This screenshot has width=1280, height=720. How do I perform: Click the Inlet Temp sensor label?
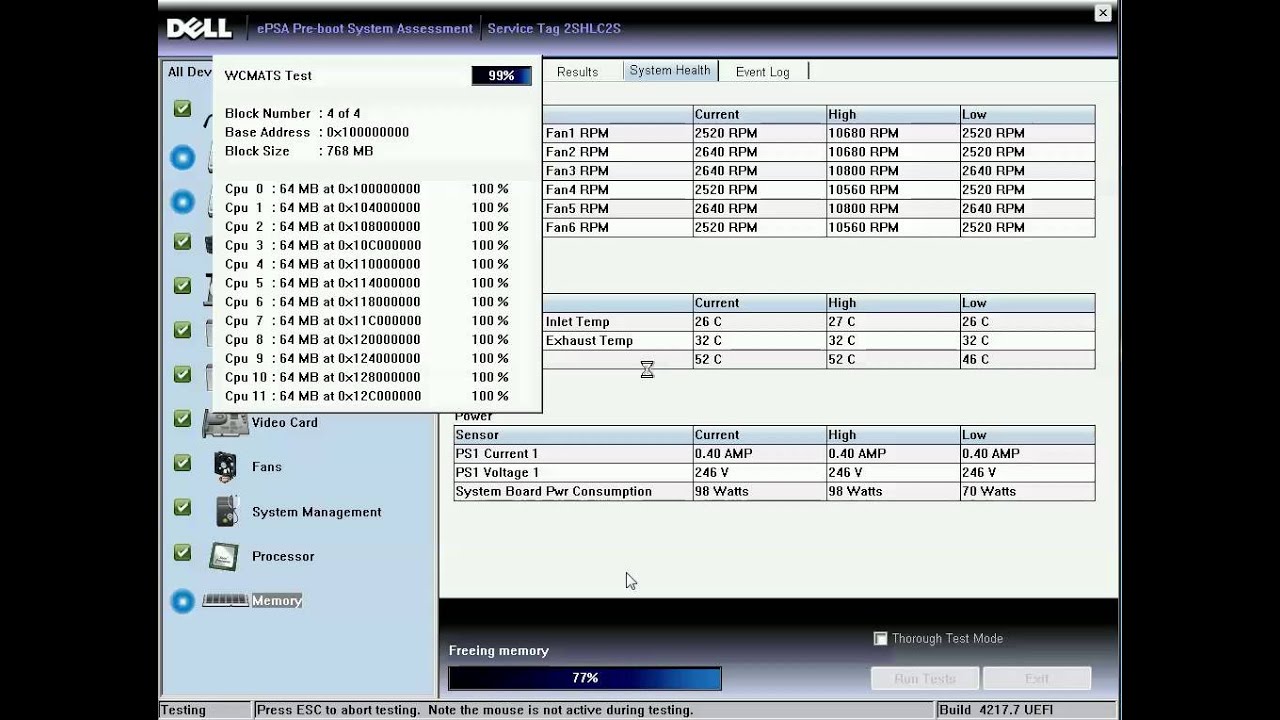pyautogui.click(x=578, y=322)
